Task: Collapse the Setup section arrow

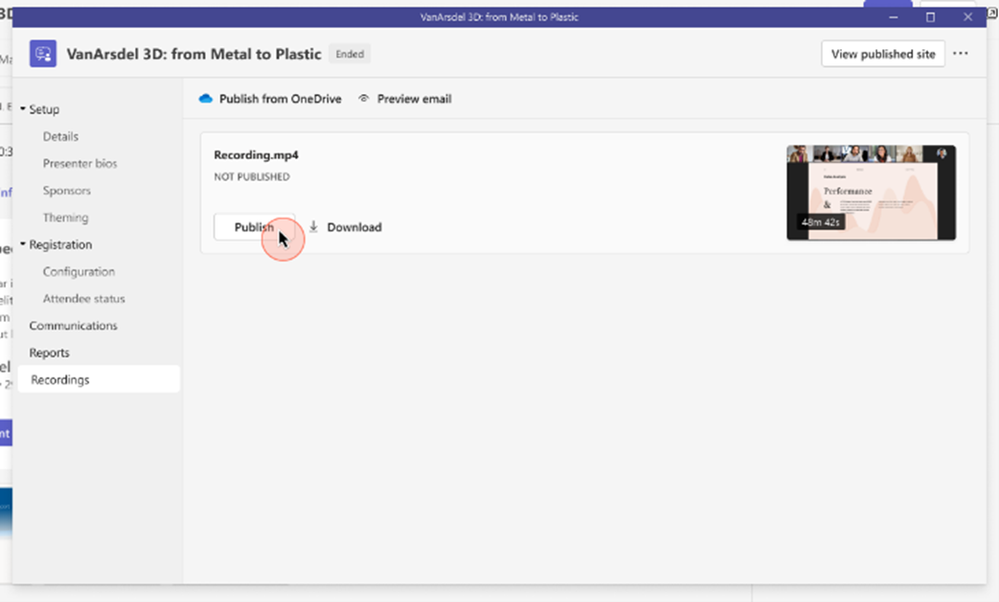Action: (23, 109)
